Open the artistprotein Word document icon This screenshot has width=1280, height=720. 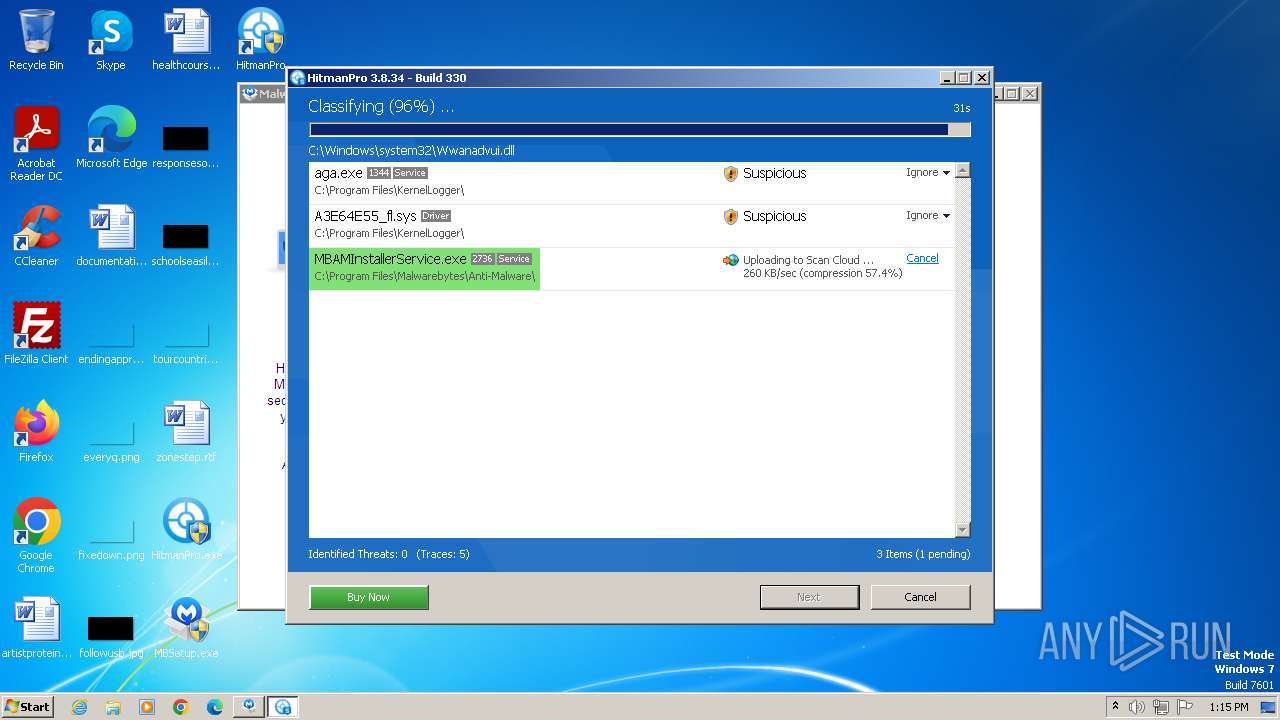36,628
